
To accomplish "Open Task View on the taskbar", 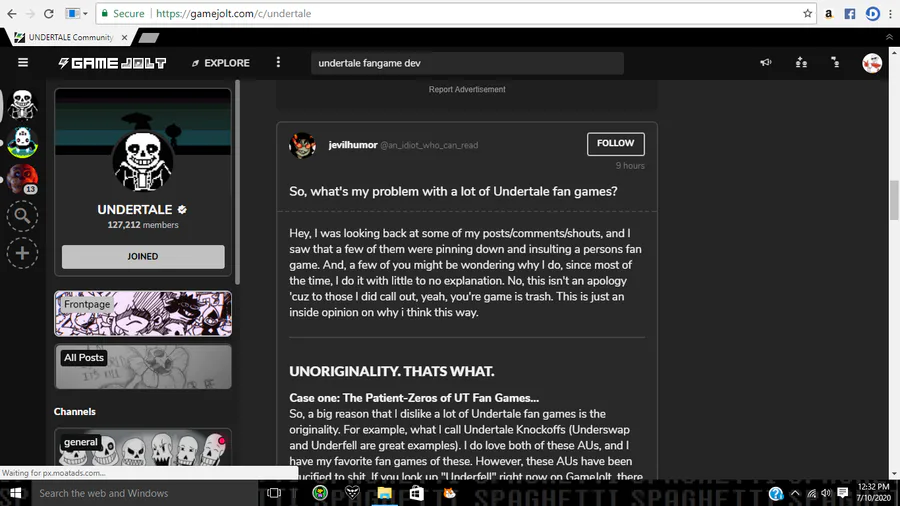I will click(x=274, y=493).
